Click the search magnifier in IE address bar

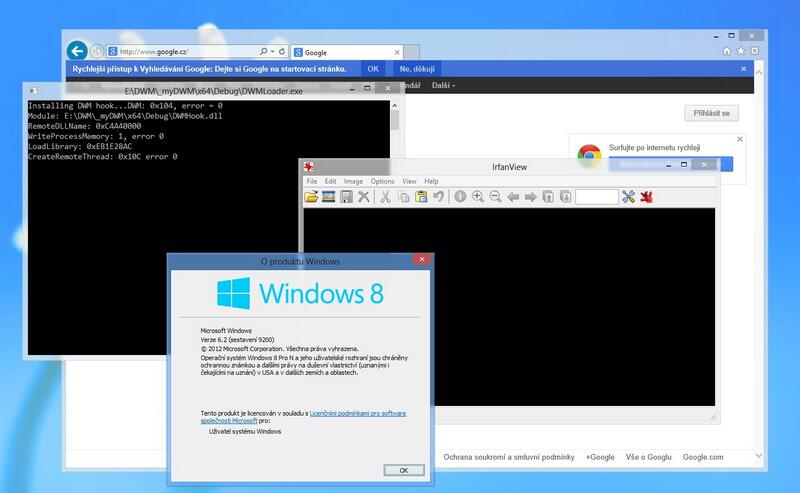[263, 52]
